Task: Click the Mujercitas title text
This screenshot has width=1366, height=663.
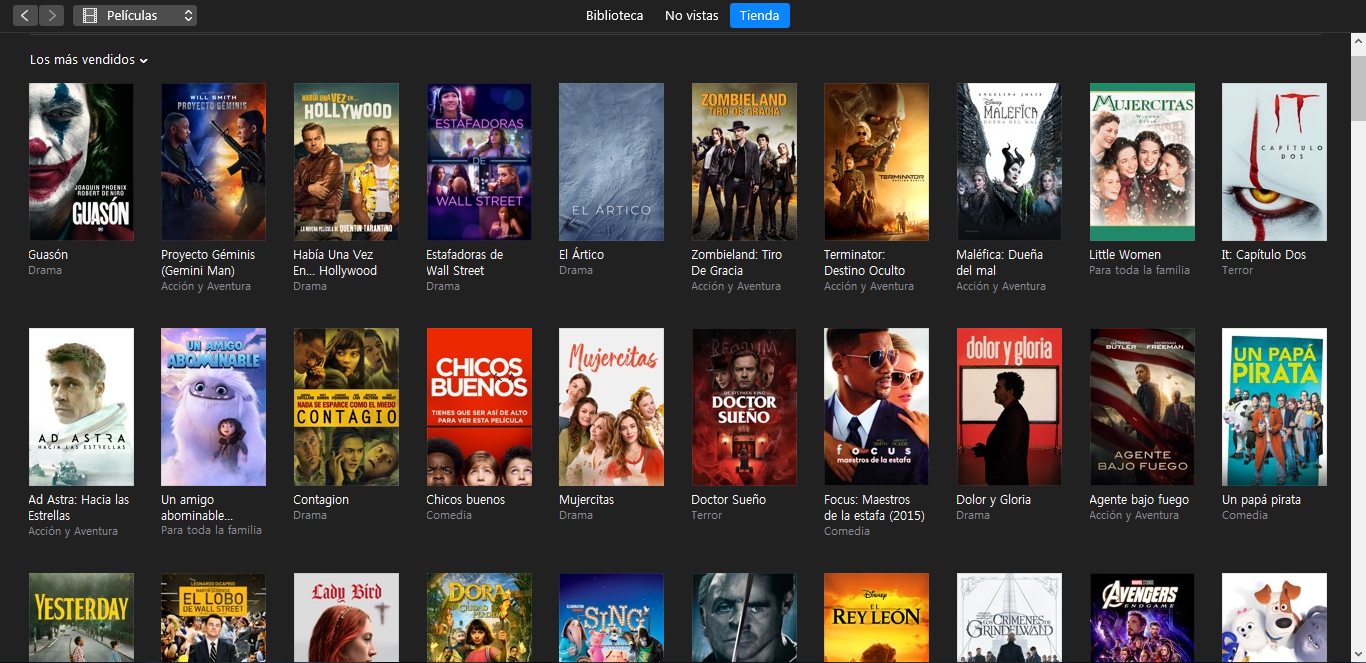Action: 587,500
